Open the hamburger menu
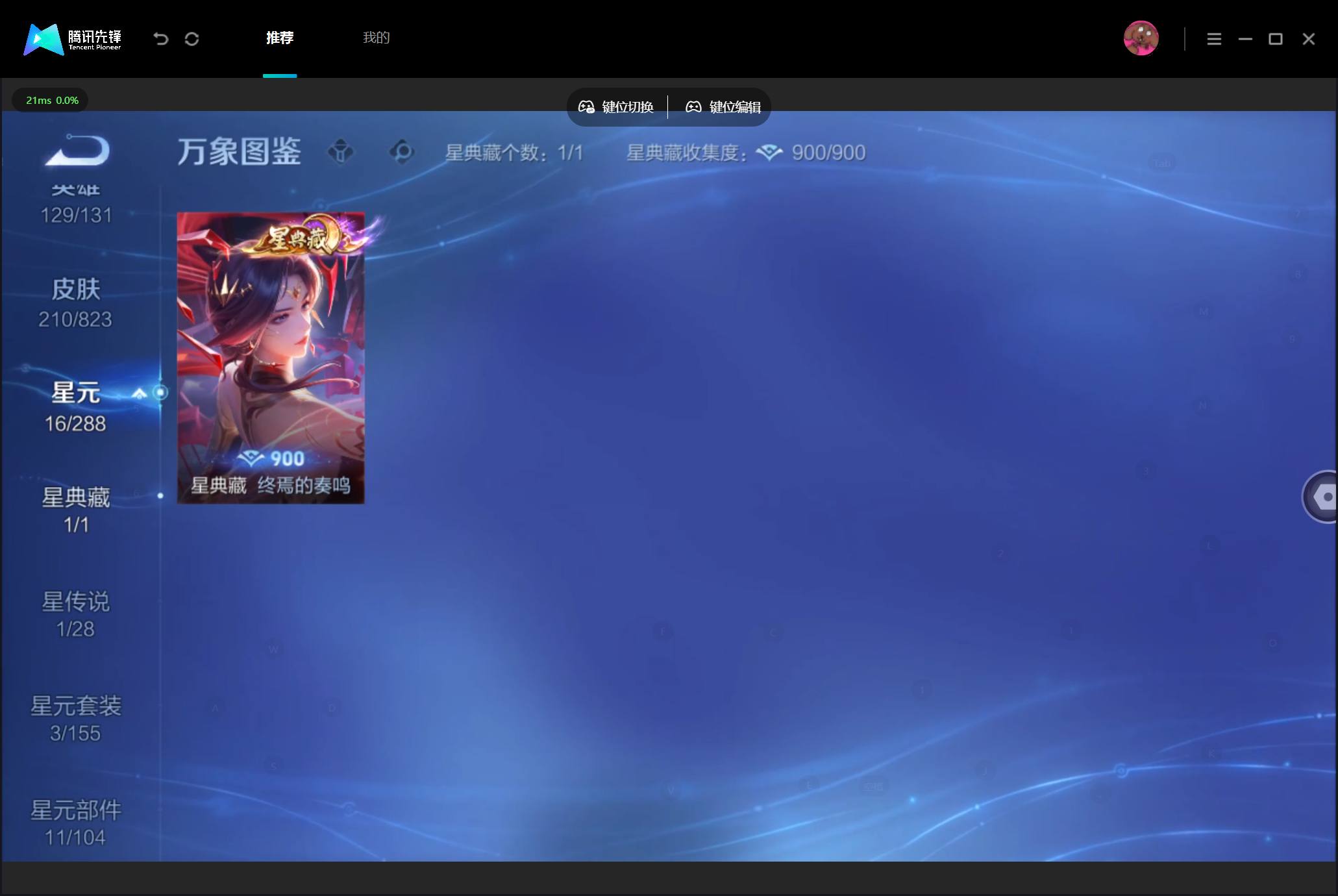The image size is (1338, 896). 1214,39
